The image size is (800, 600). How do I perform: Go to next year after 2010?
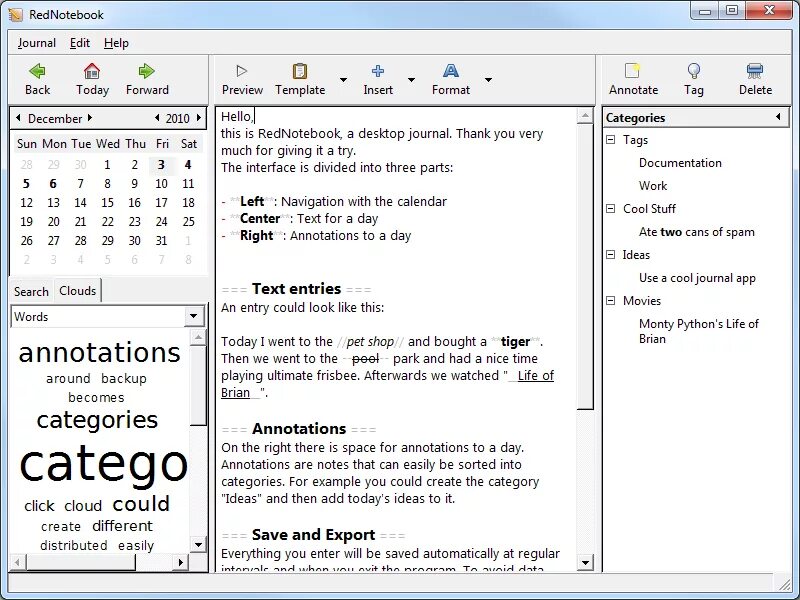click(x=198, y=118)
